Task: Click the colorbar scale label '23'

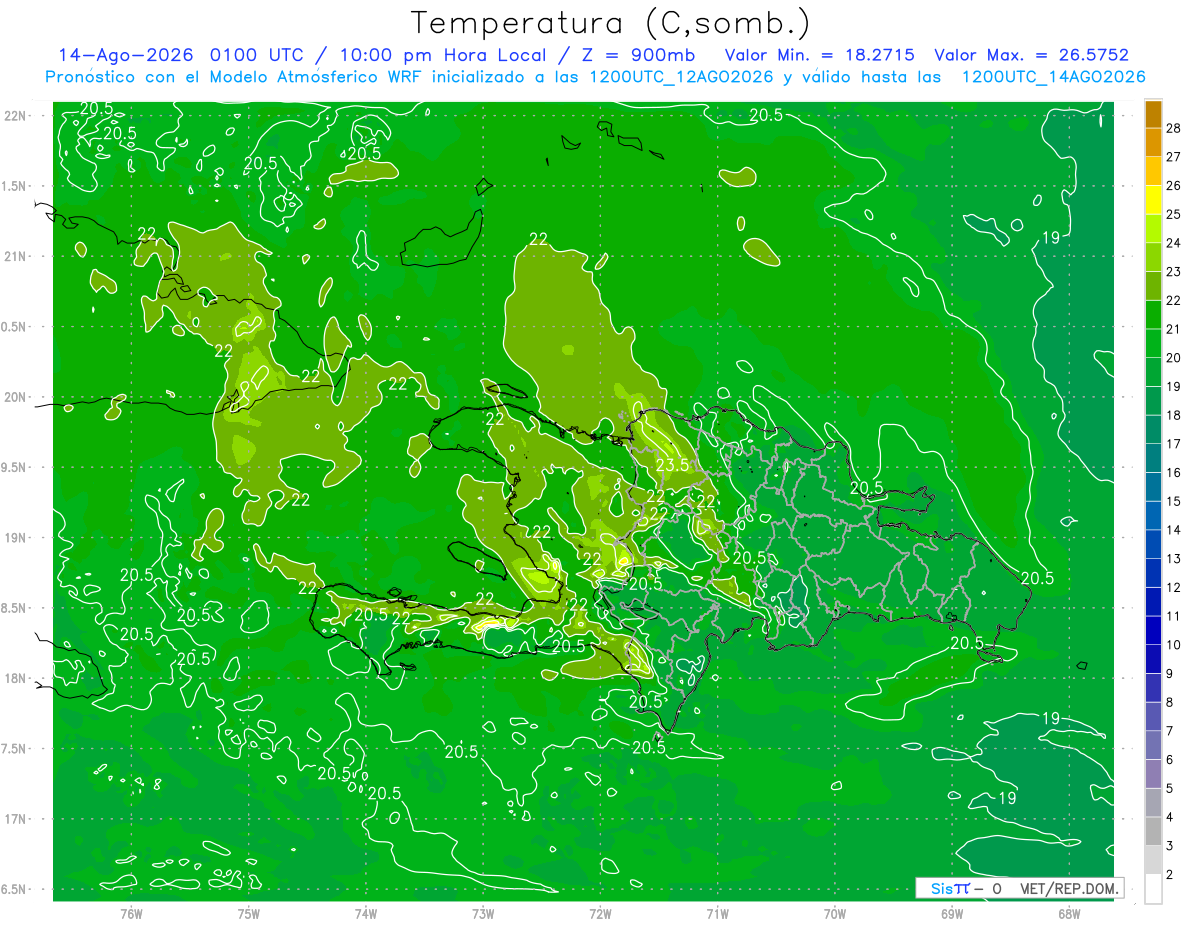Action: pos(1174,271)
